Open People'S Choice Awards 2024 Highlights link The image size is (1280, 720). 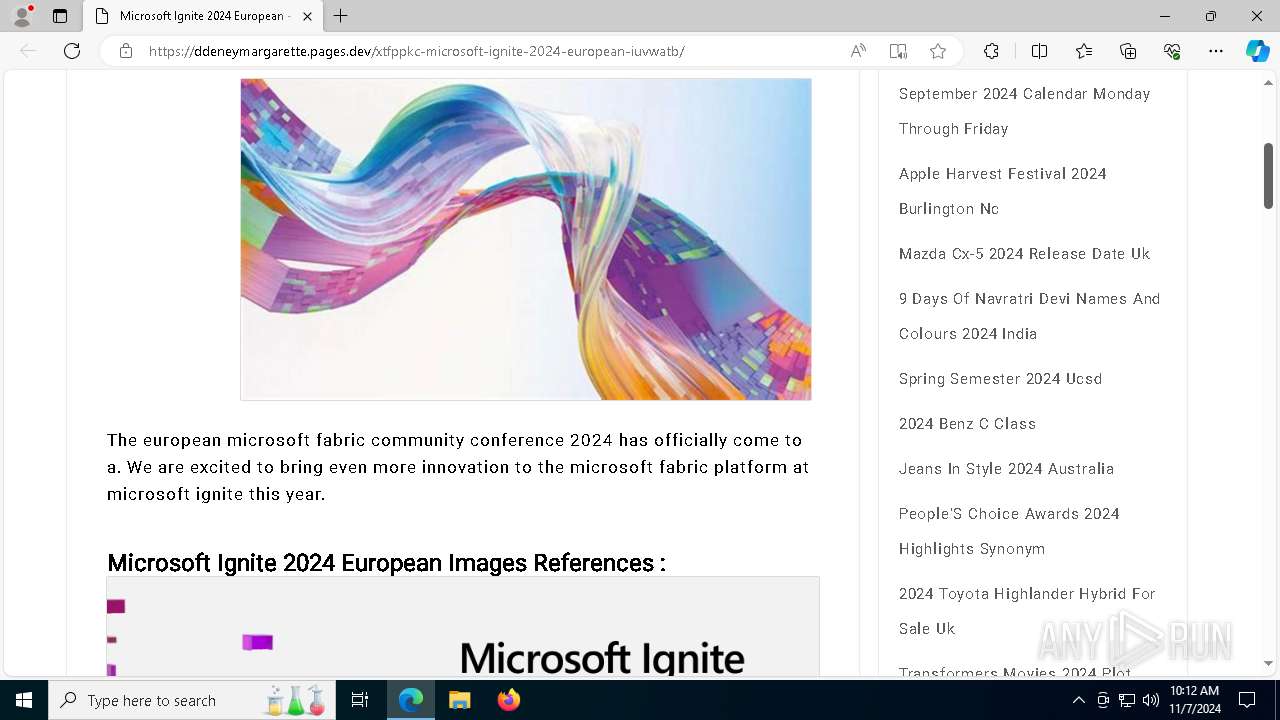click(x=1009, y=531)
